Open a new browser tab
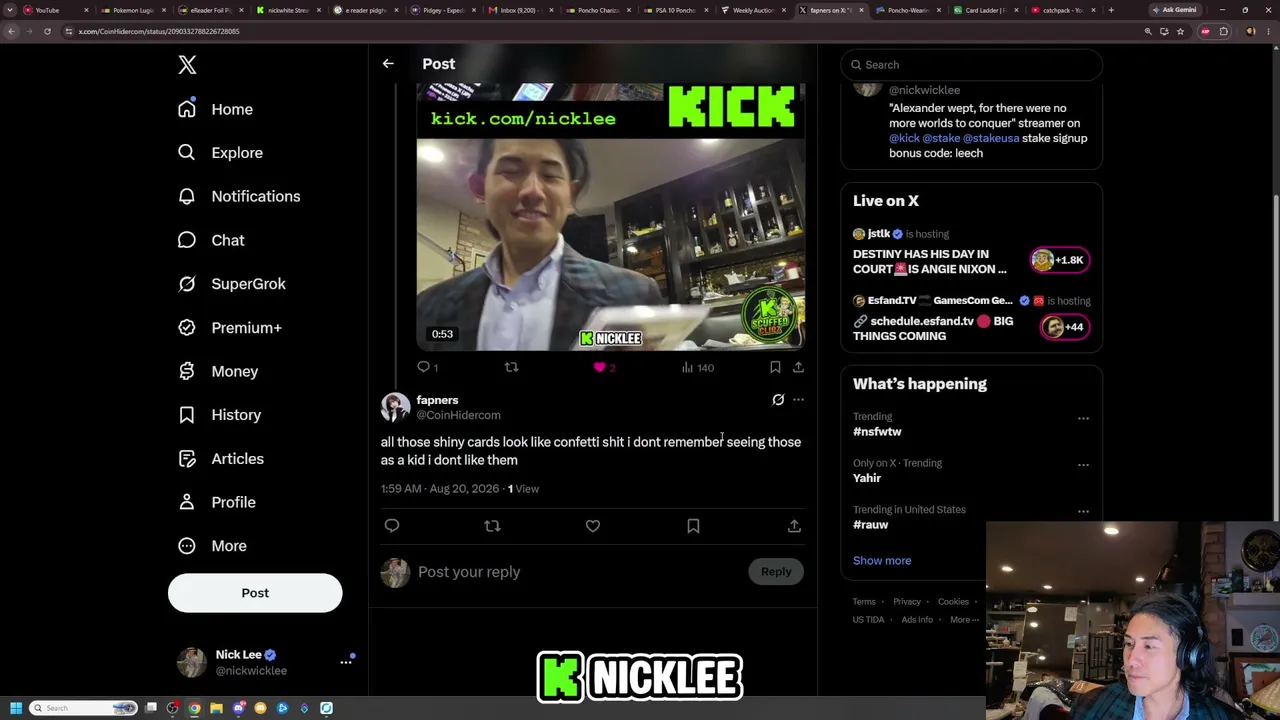Image resolution: width=1280 pixels, height=720 pixels. (1111, 10)
